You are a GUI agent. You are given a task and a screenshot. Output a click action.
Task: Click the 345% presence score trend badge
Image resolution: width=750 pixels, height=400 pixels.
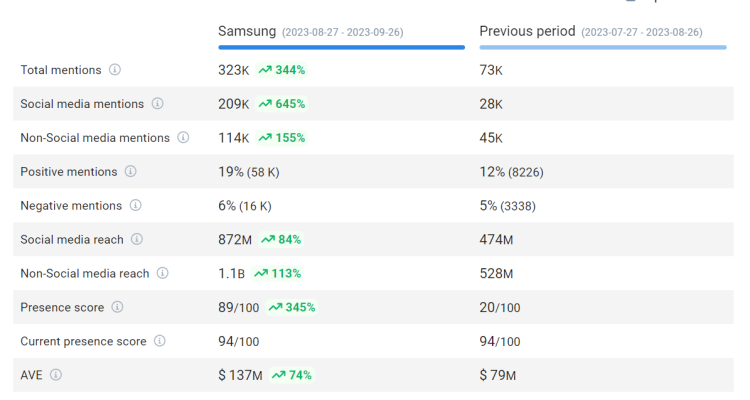tap(292, 307)
